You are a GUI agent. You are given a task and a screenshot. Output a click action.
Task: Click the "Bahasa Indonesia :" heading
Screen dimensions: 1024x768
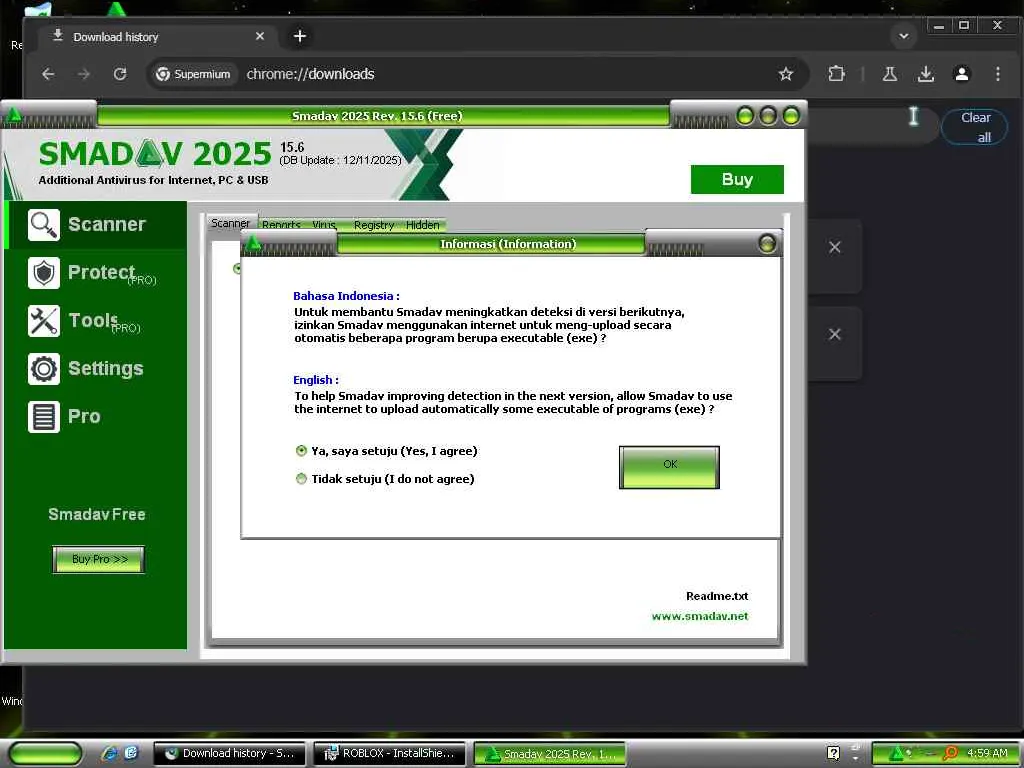pos(346,296)
